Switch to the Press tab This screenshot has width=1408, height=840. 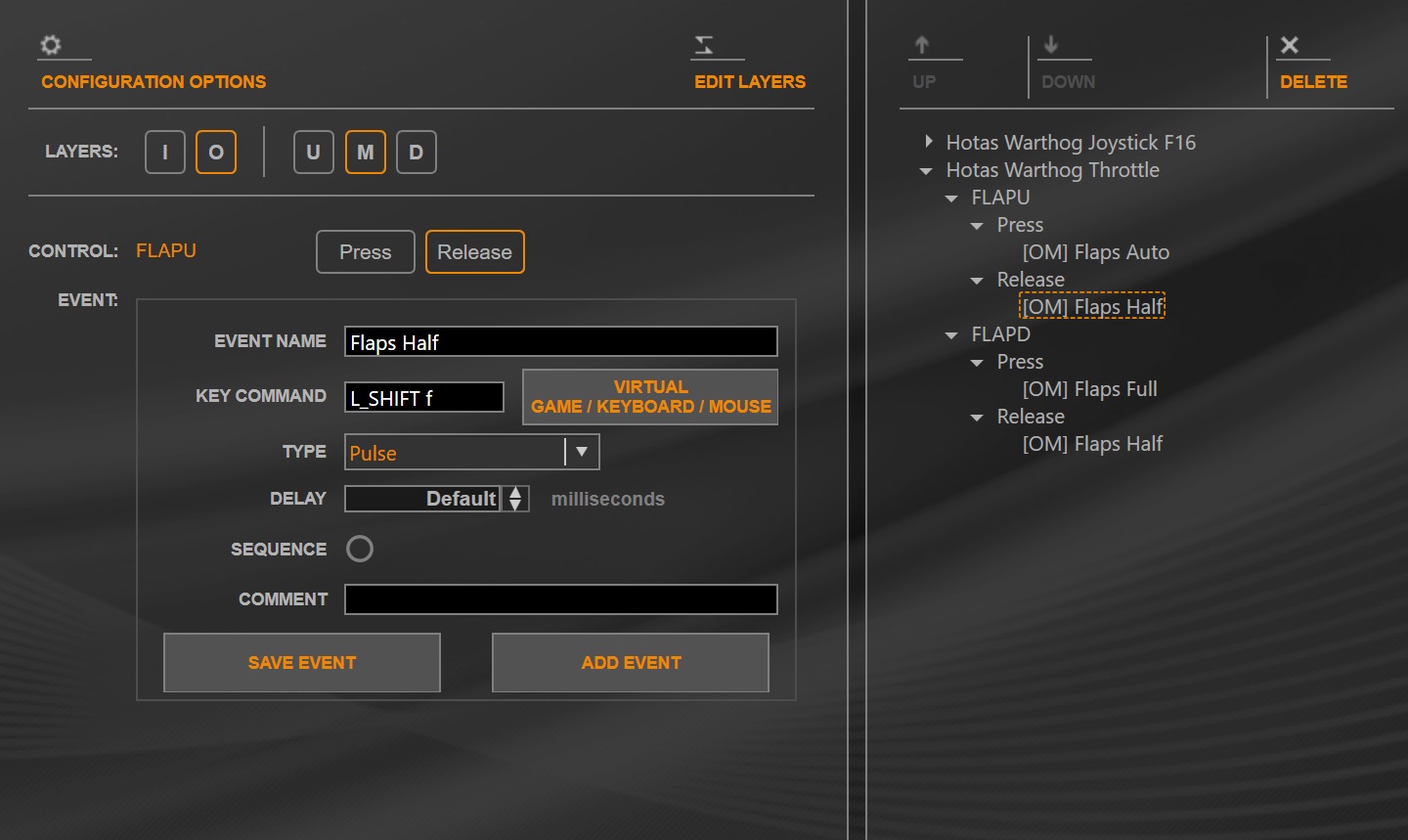coord(366,252)
